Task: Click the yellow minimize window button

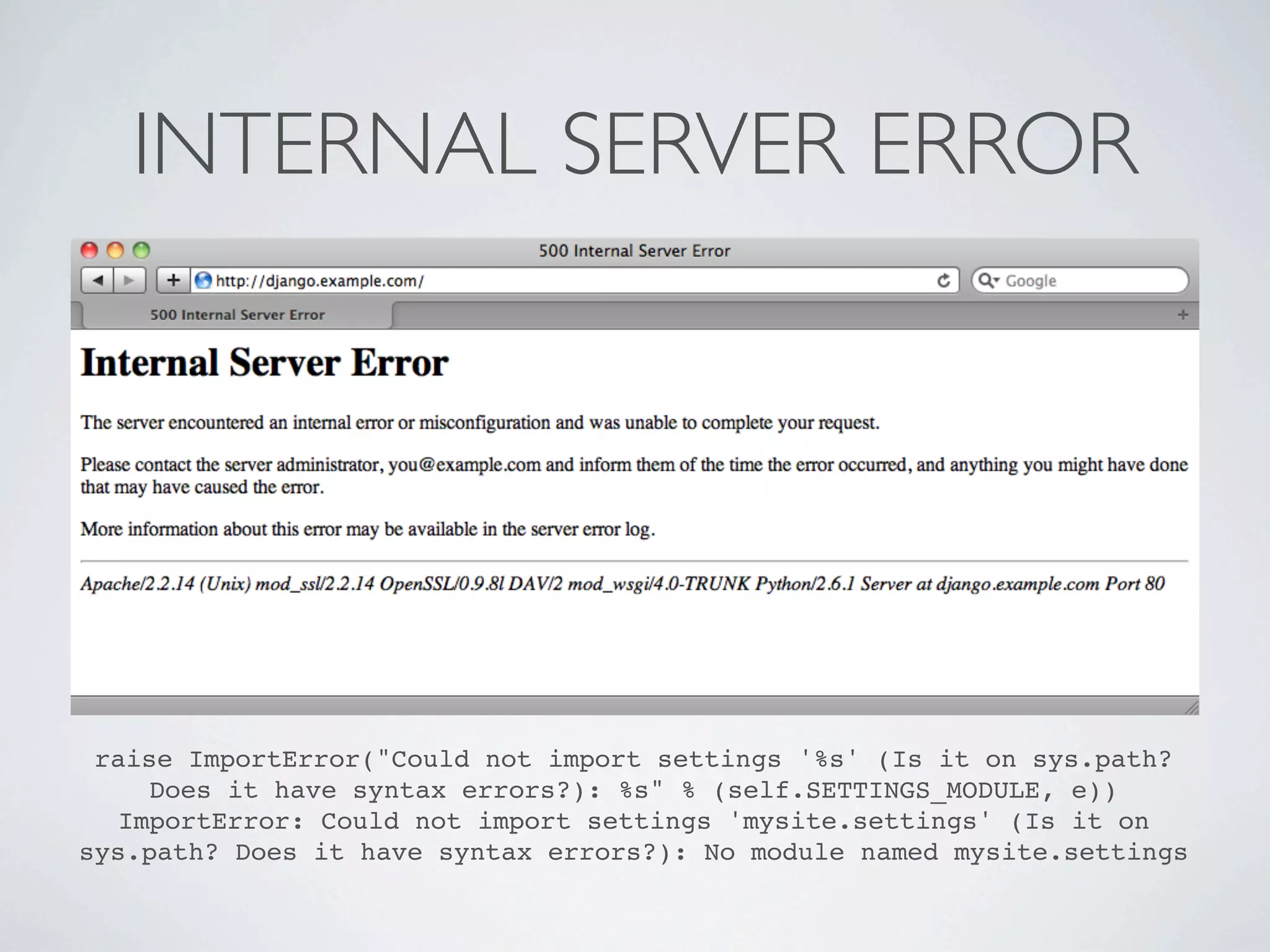Action: (x=115, y=250)
